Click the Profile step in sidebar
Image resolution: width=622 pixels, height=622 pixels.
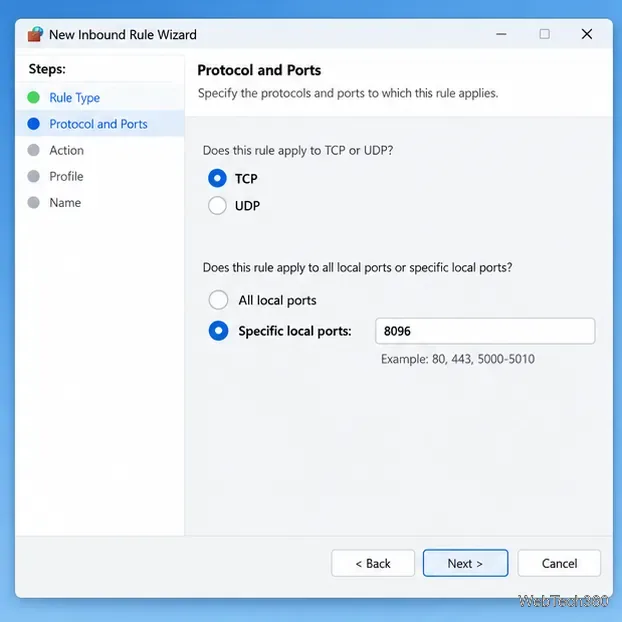click(66, 177)
